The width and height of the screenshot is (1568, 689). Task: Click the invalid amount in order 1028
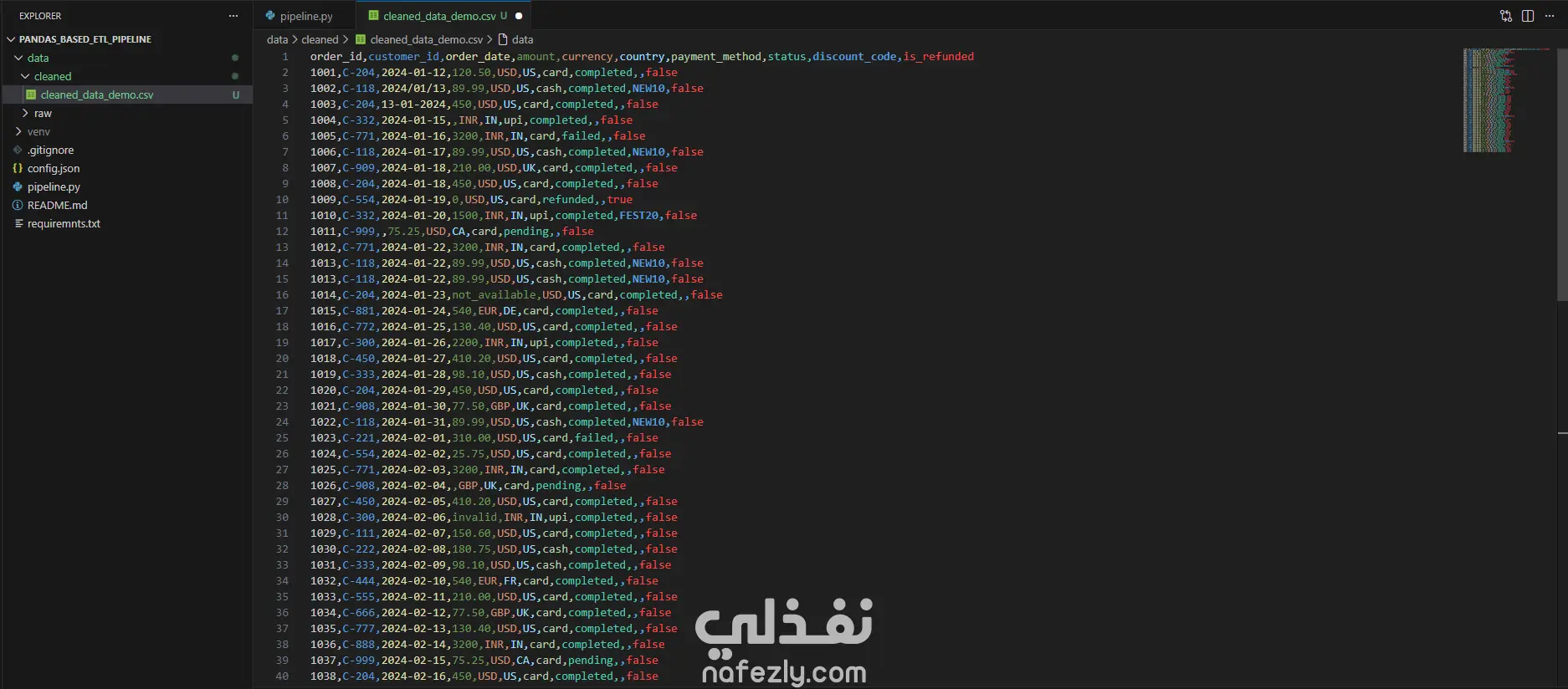coord(474,518)
